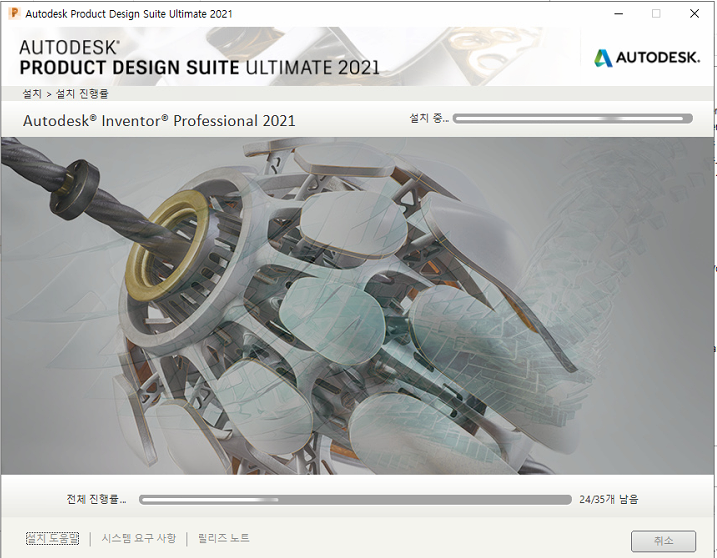Click the 전체 진행률 overall progress bar
Image resolution: width=717 pixels, height=558 pixels.
[355, 500]
